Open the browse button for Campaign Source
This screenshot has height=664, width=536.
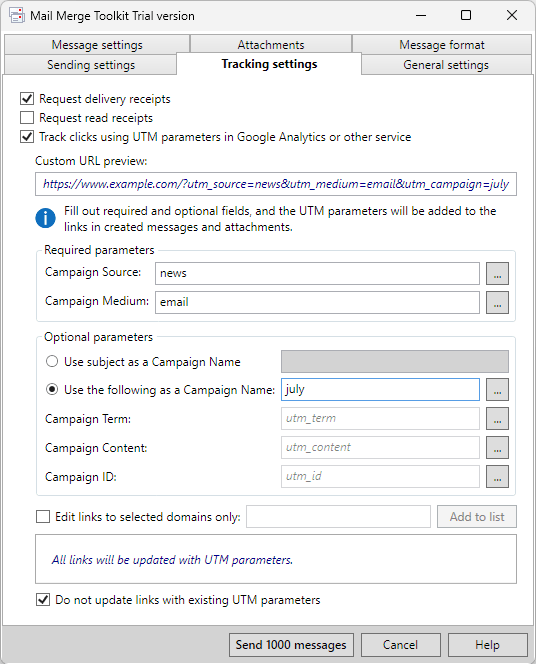pyautogui.click(x=497, y=274)
